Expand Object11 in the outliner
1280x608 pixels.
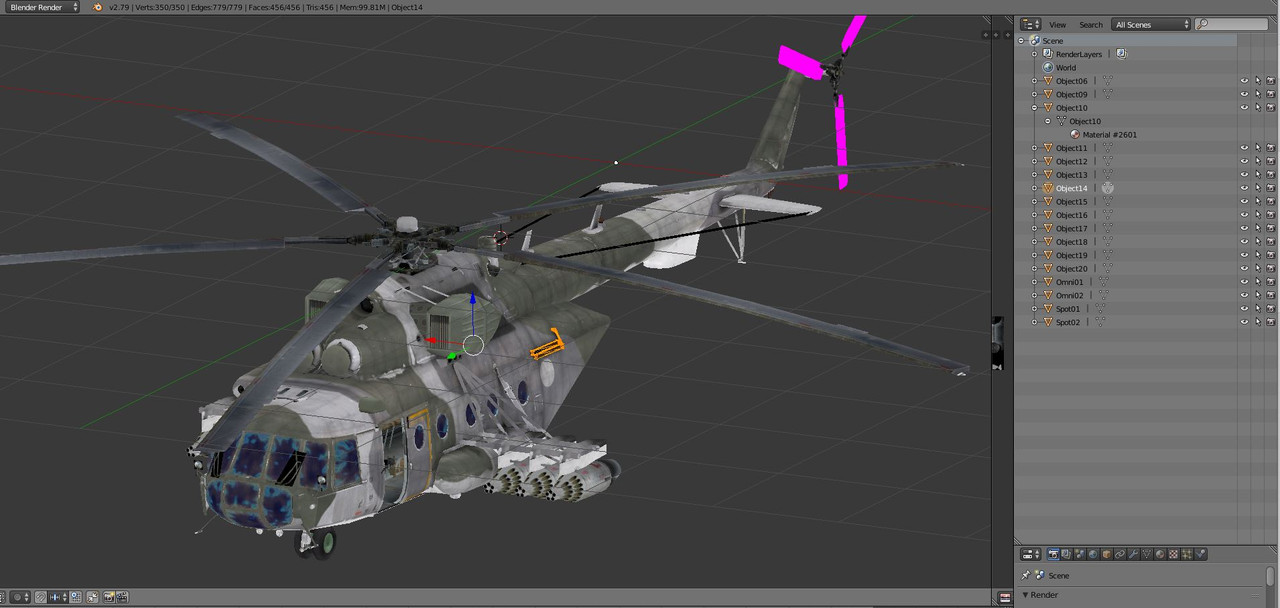point(1035,148)
